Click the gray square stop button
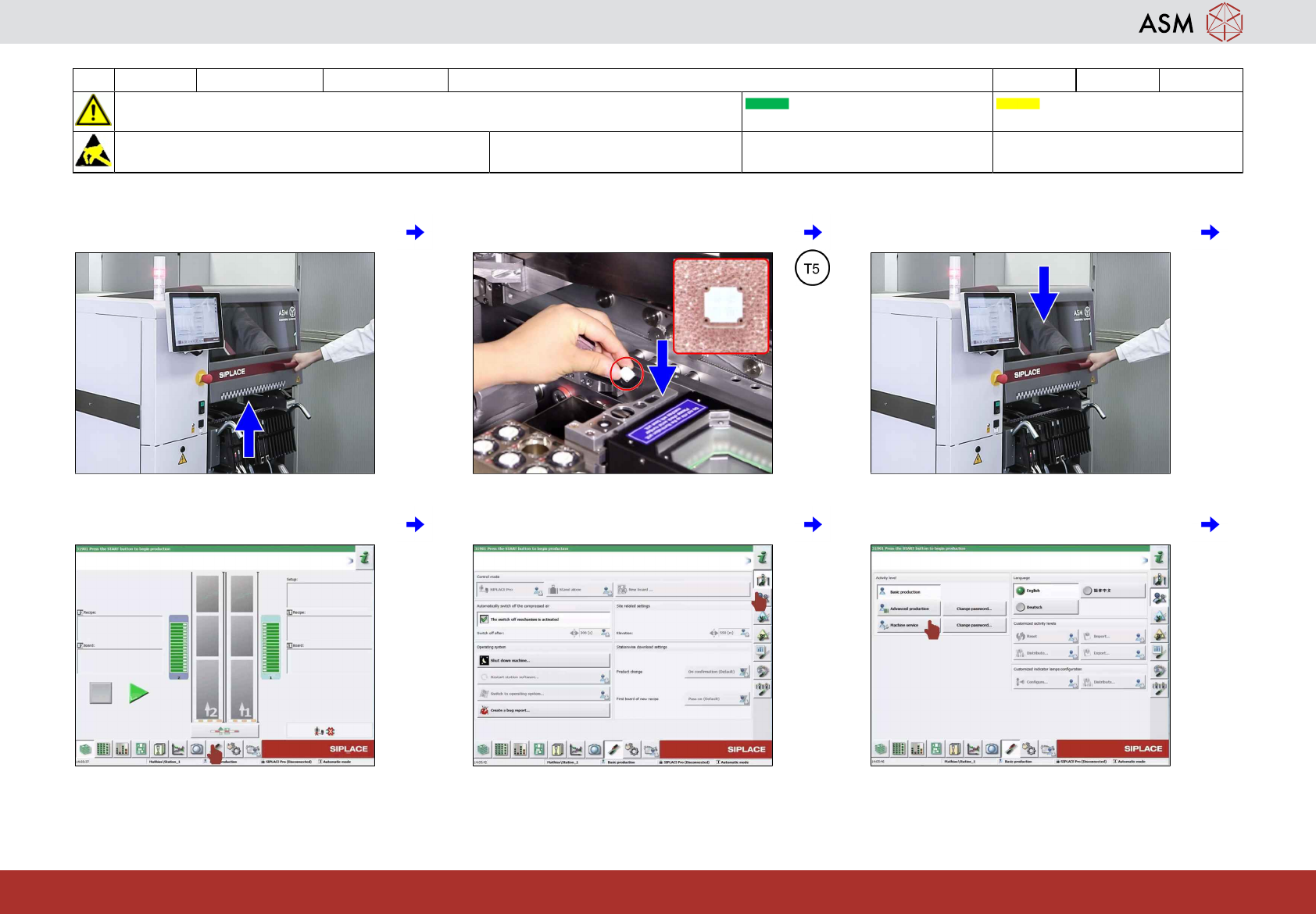 tap(101, 693)
